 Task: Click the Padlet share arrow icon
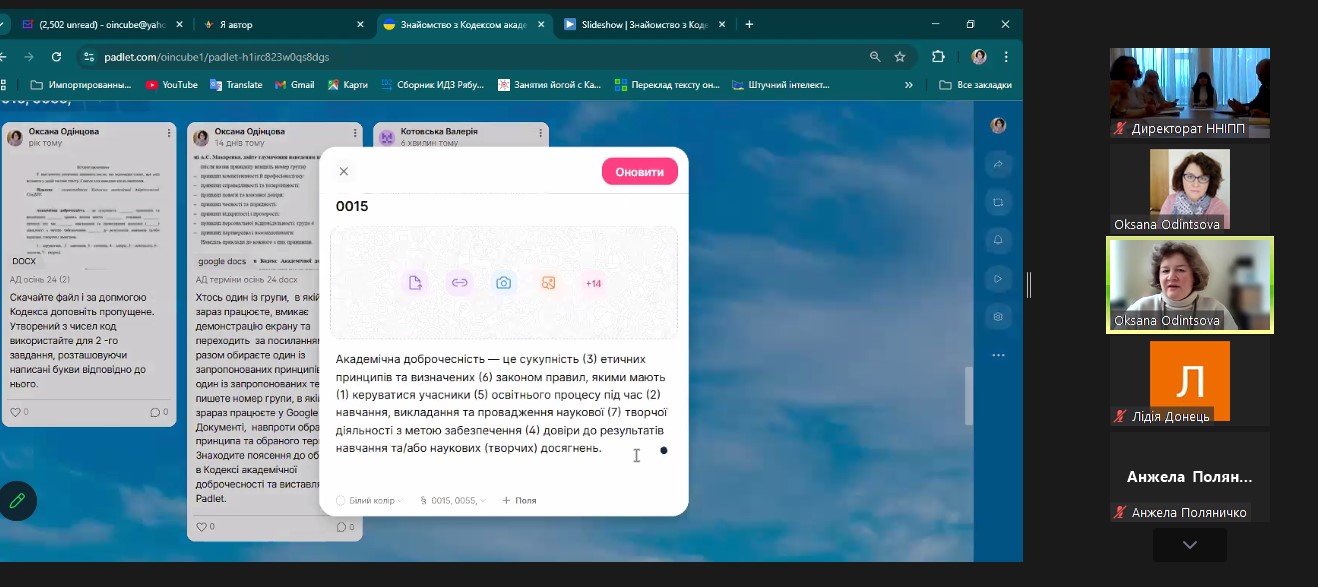point(997,164)
